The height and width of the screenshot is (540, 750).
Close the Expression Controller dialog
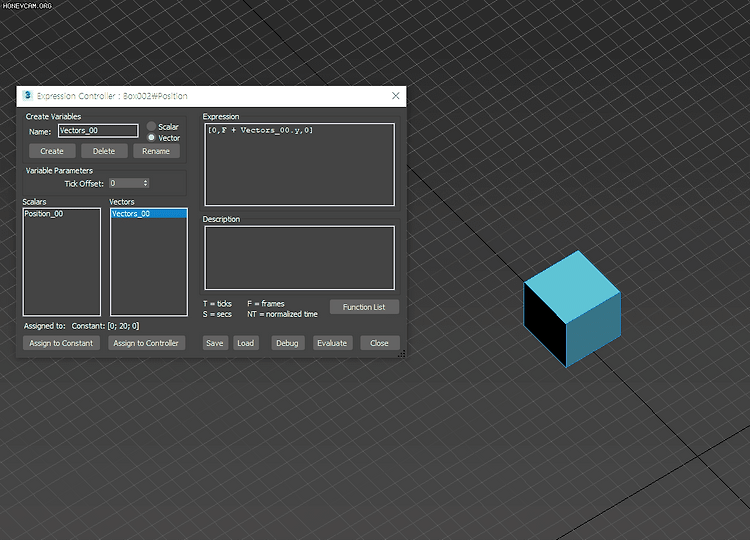(396, 96)
